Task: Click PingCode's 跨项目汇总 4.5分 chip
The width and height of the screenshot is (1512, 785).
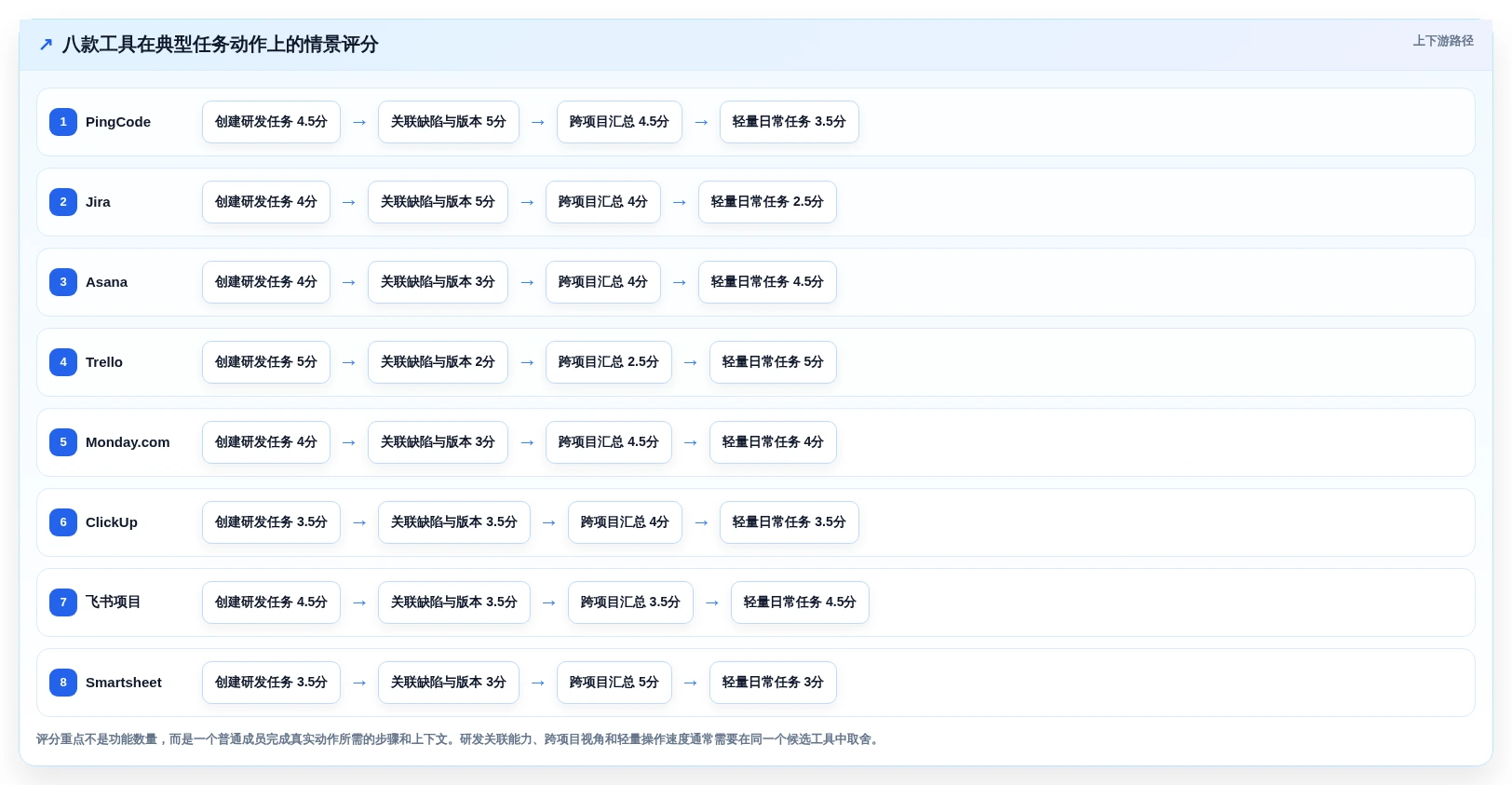Action: click(619, 122)
